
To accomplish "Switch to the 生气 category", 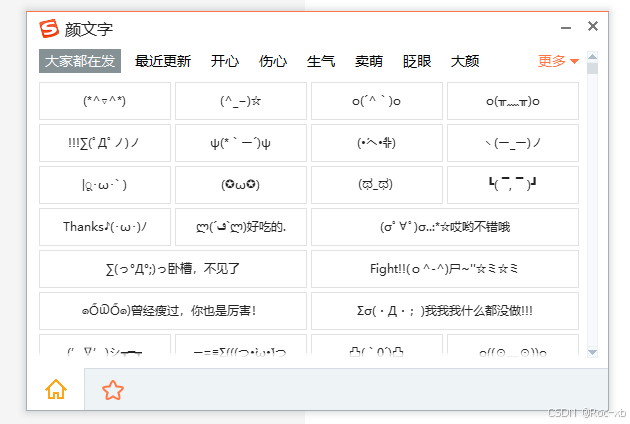I will (x=321, y=61).
